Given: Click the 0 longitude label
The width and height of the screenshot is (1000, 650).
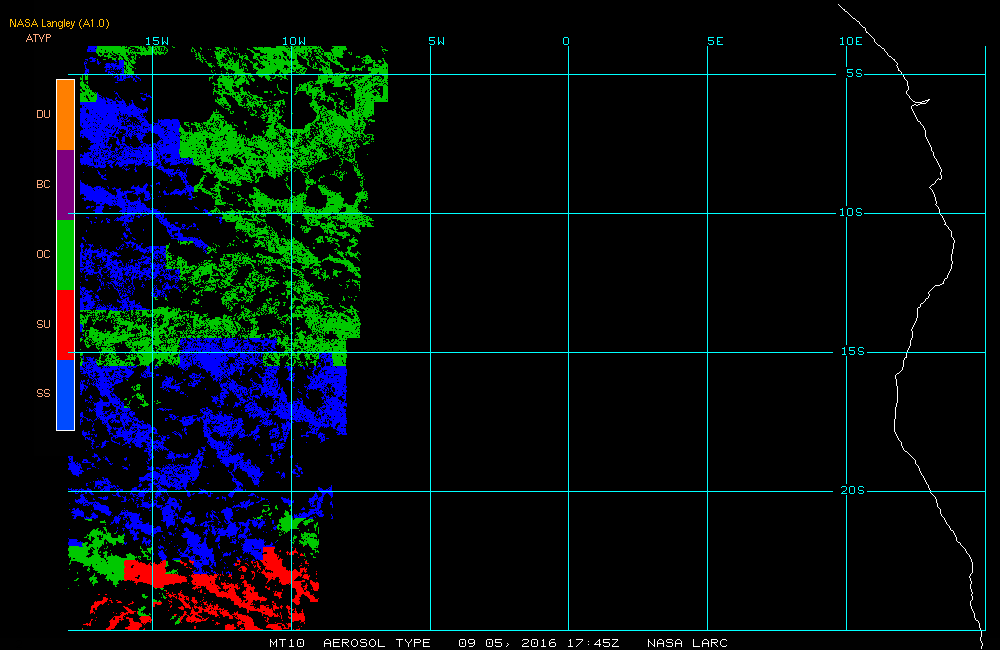Looking at the screenshot, I should tap(566, 41).
